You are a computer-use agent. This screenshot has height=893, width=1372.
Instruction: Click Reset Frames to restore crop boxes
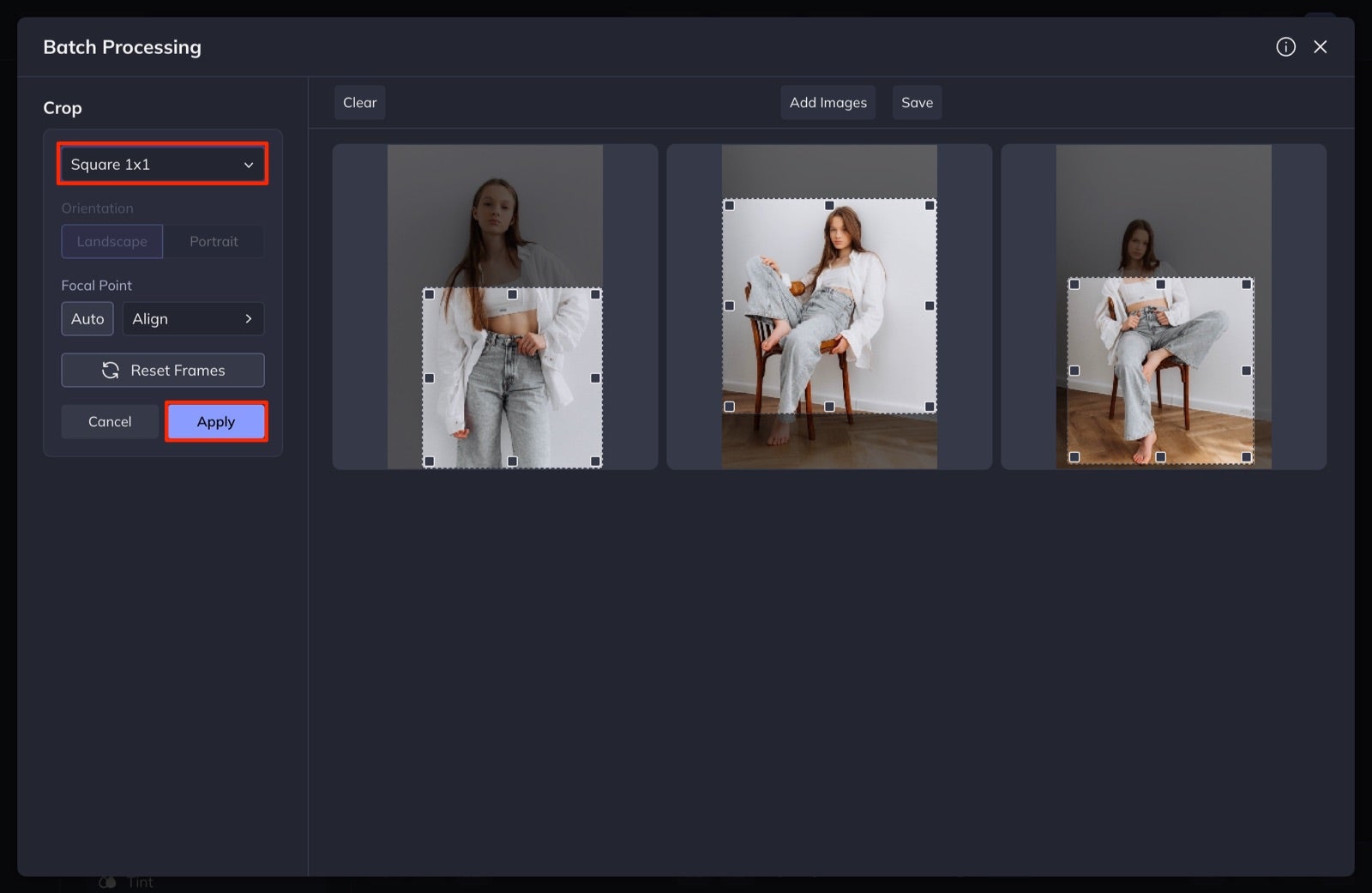click(x=162, y=370)
